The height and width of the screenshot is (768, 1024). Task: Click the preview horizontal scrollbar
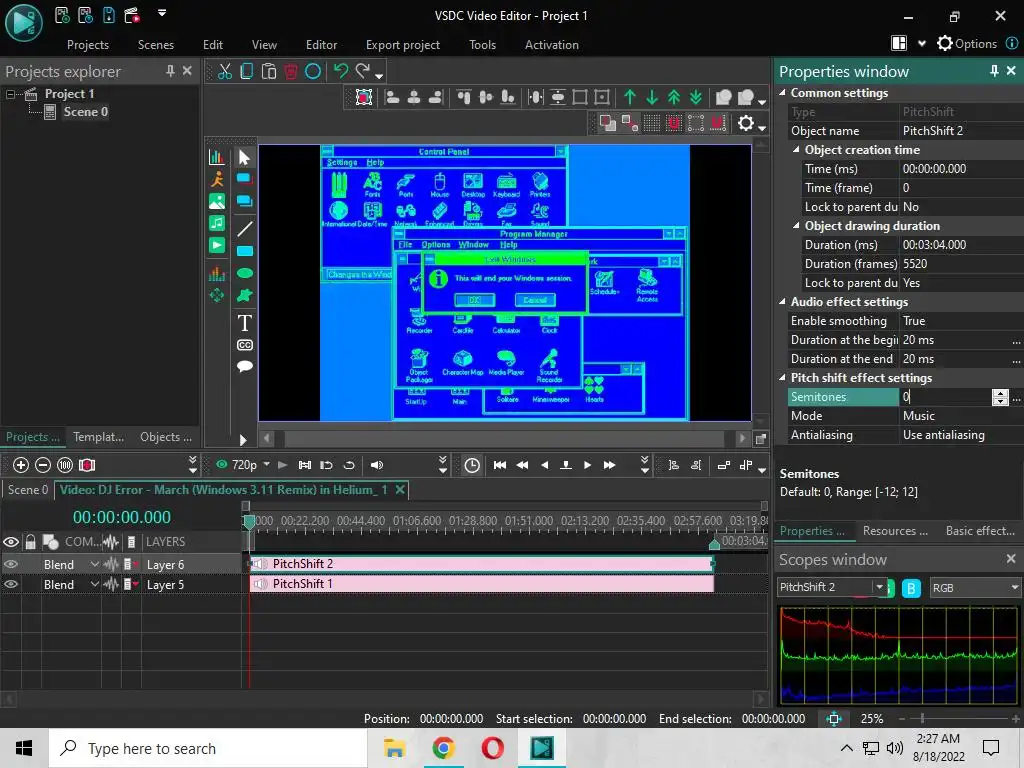504,438
